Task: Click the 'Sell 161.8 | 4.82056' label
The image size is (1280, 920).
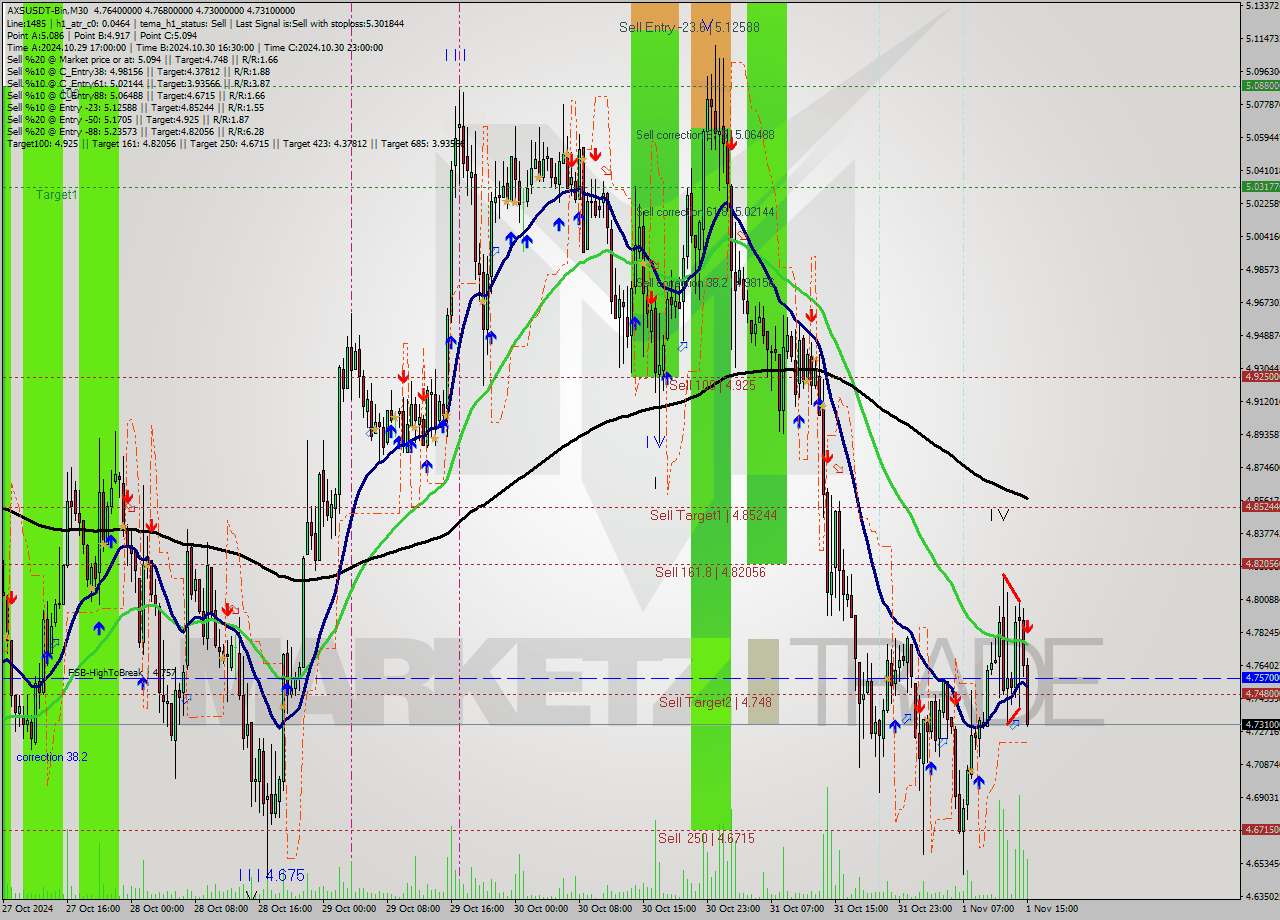Action: point(710,572)
